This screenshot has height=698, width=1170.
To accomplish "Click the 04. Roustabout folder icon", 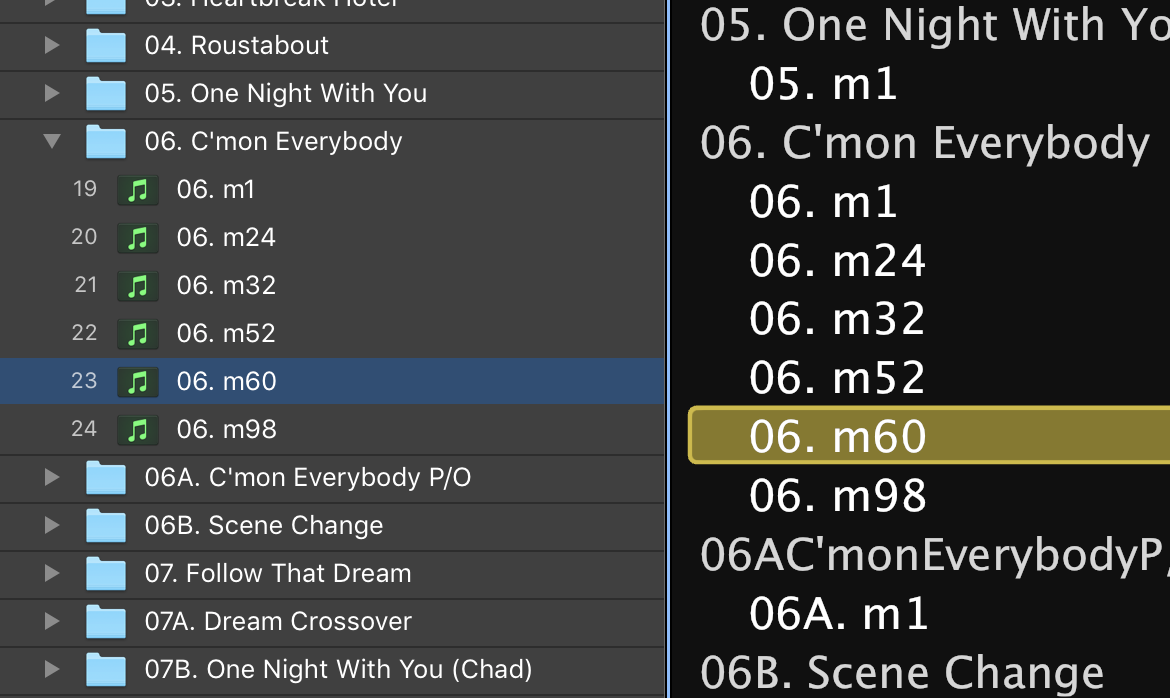I will click(106, 45).
